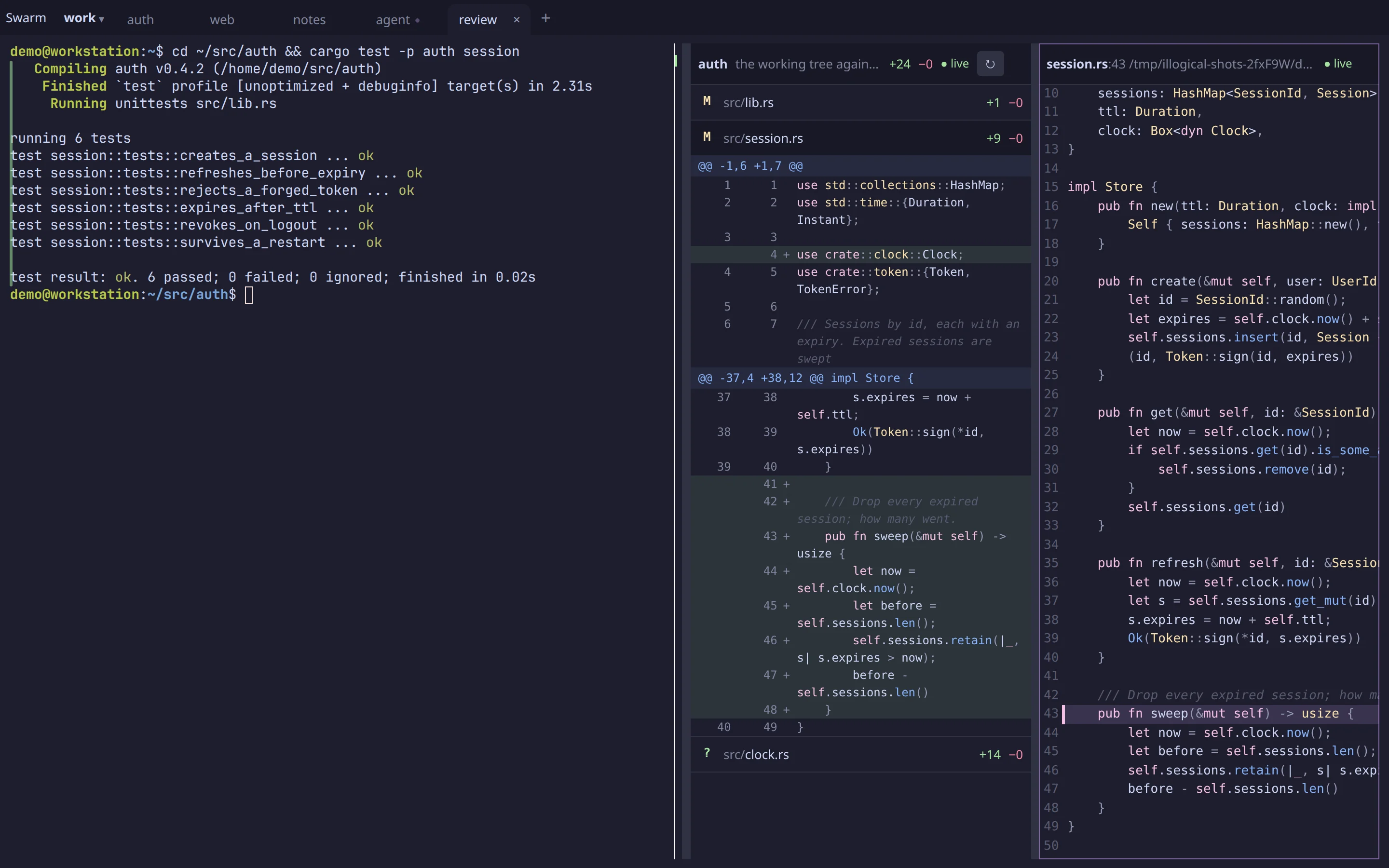This screenshot has height=868, width=1389.
Task: Click the 'running 6 tests' line
Action: coord(70,138)
